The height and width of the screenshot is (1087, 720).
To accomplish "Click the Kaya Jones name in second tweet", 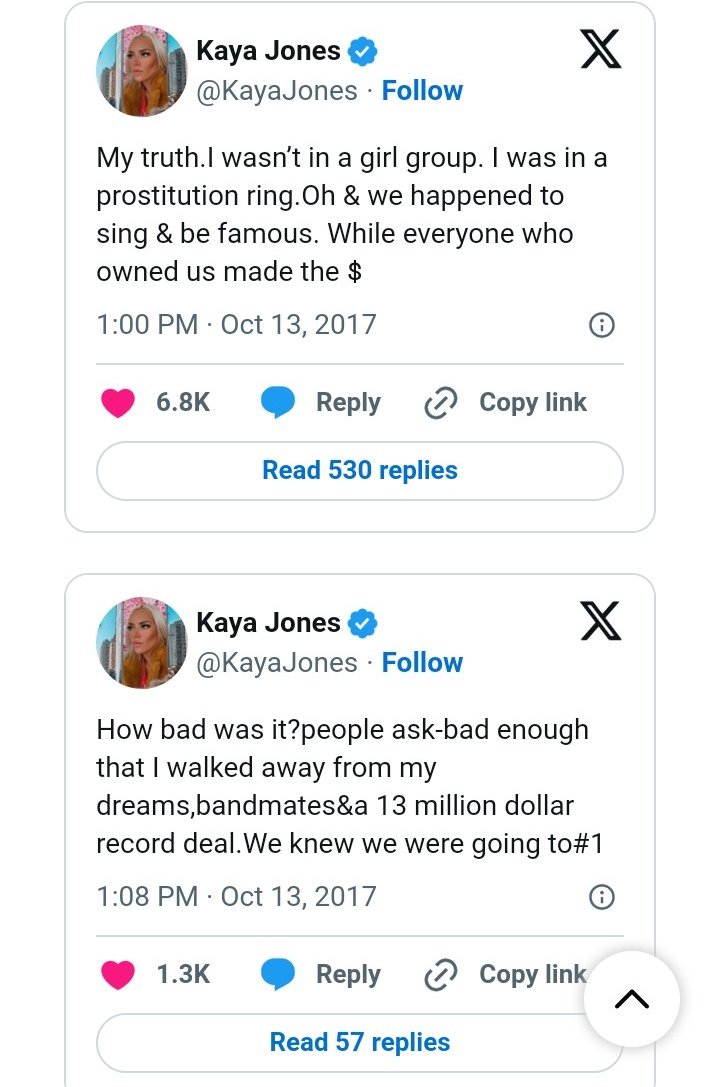I will (x=268, y=623).
